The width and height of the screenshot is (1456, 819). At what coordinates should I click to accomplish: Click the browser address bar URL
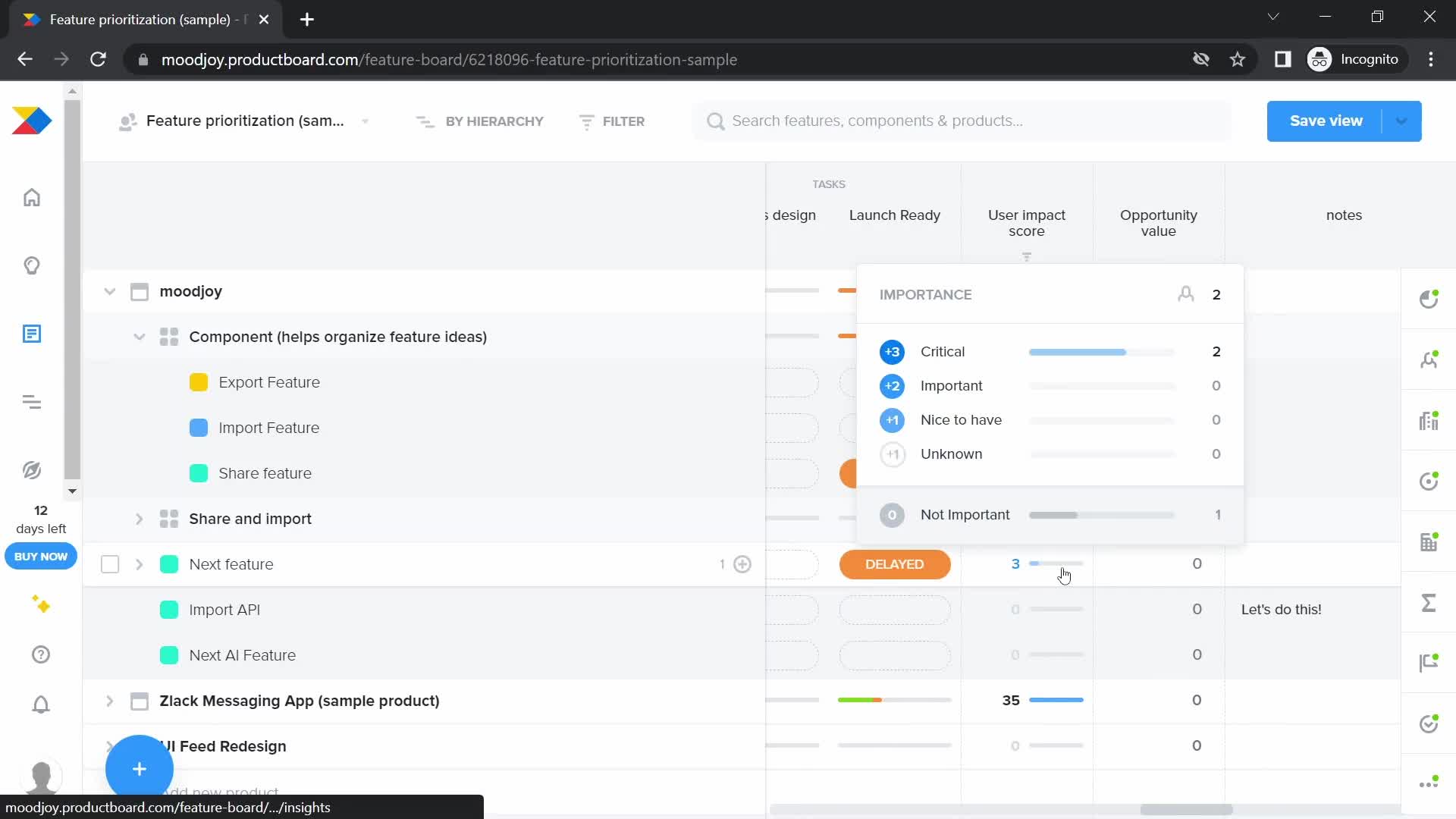(x=449, y=59)
